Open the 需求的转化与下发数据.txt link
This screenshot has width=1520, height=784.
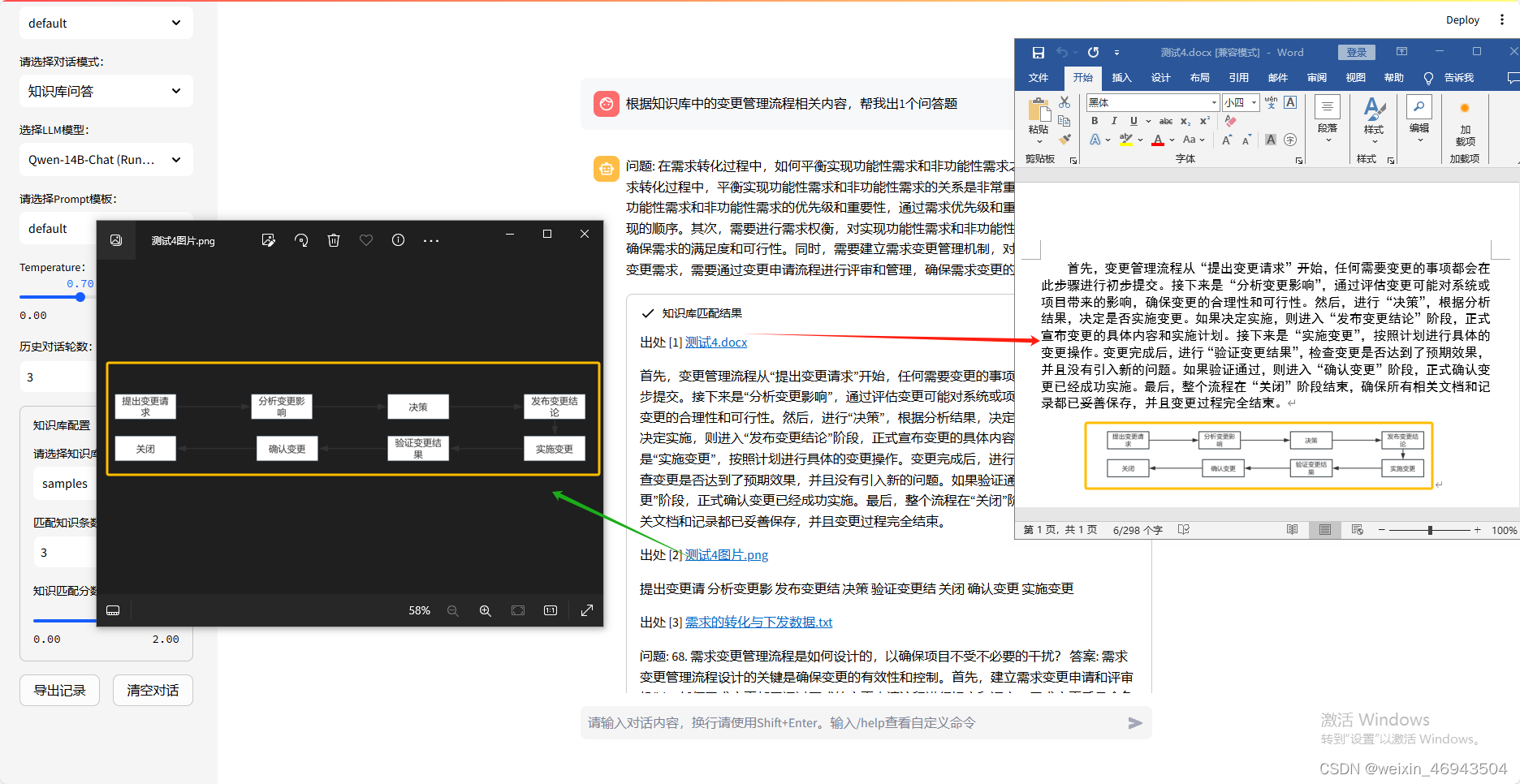point(758,622)
